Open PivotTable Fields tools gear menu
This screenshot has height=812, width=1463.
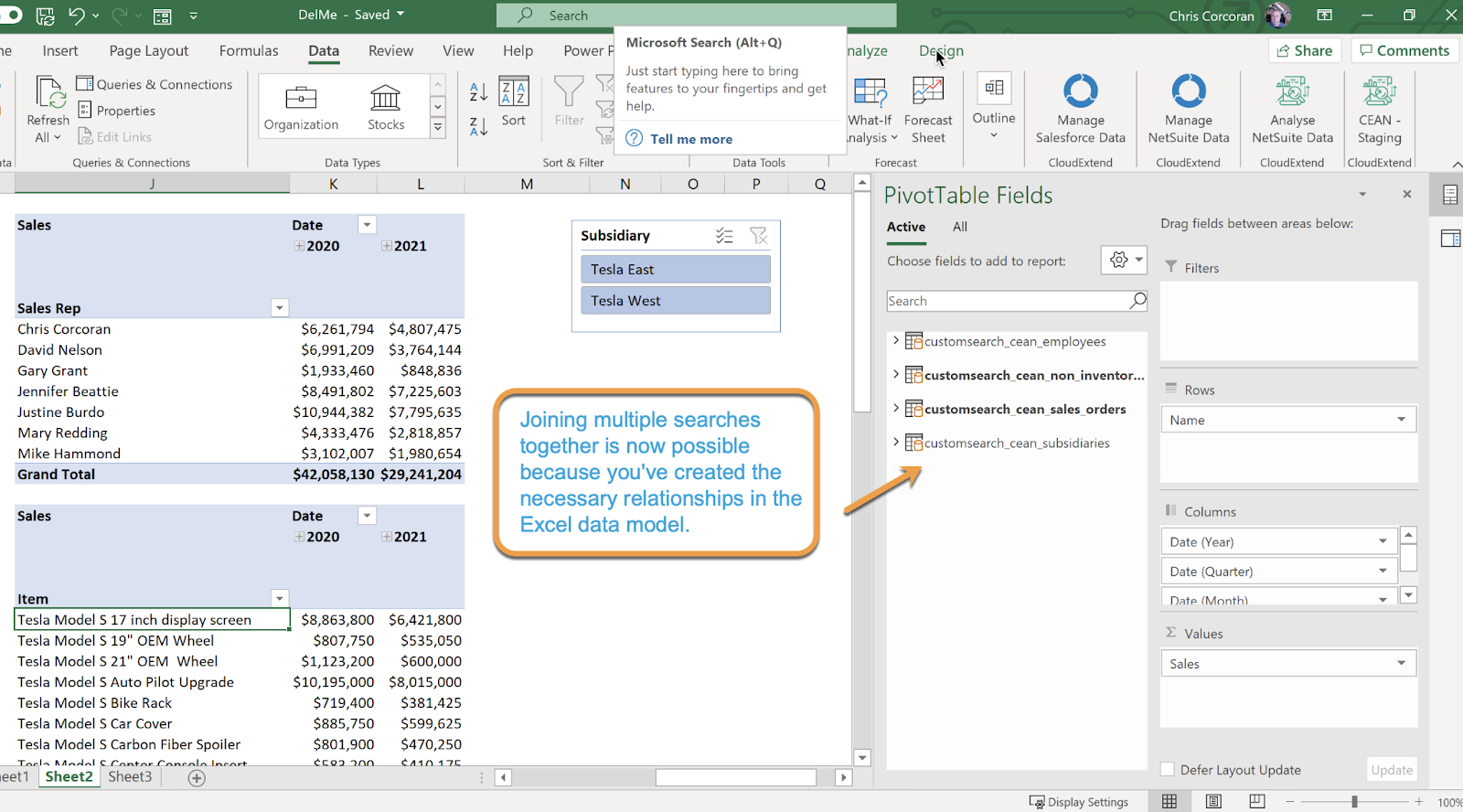point(1125,261)
